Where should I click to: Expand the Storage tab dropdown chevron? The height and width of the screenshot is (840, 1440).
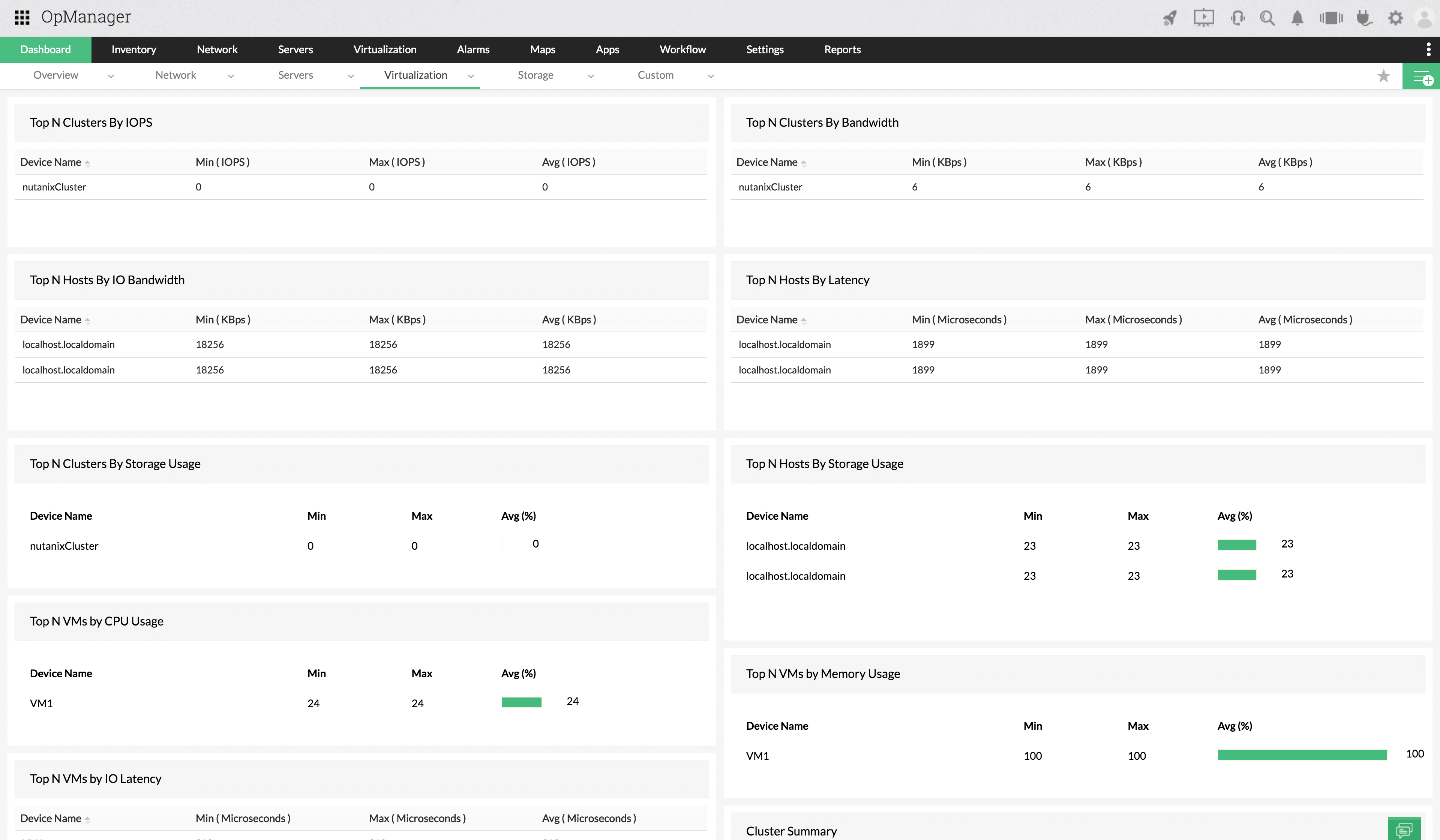(x=591, y=76)
